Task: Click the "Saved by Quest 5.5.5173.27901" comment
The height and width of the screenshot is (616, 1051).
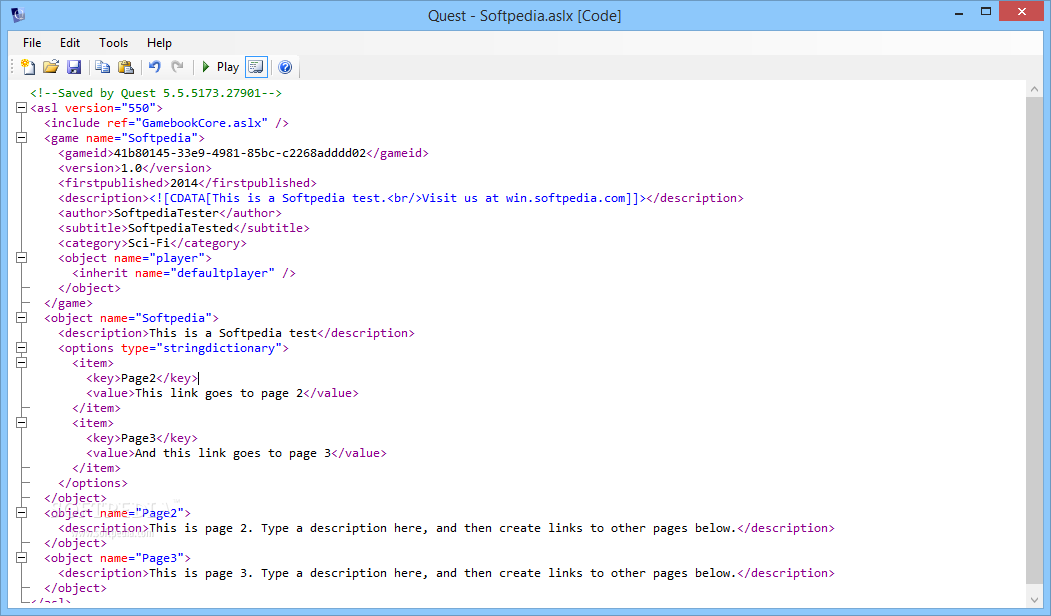Action: click(x=156, y=93)
